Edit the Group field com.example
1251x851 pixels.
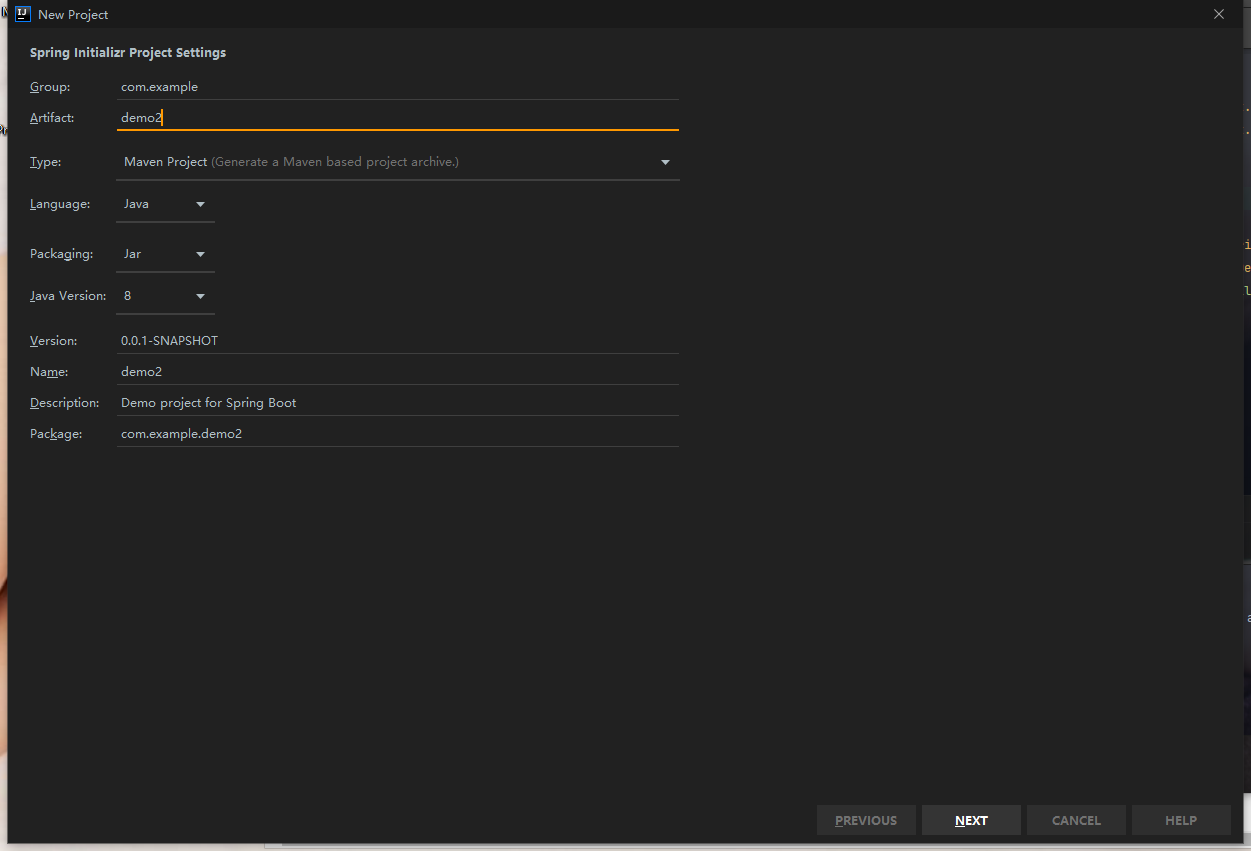click(x=398, y=87)
